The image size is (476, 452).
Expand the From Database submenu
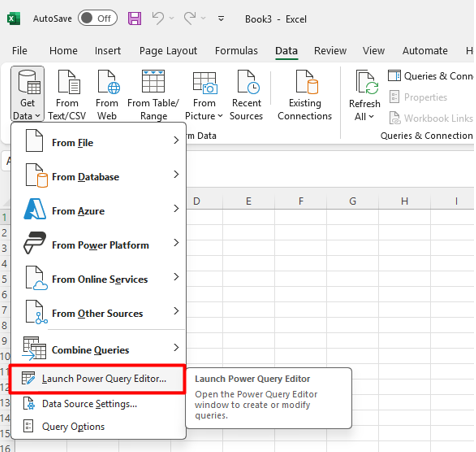99,176
